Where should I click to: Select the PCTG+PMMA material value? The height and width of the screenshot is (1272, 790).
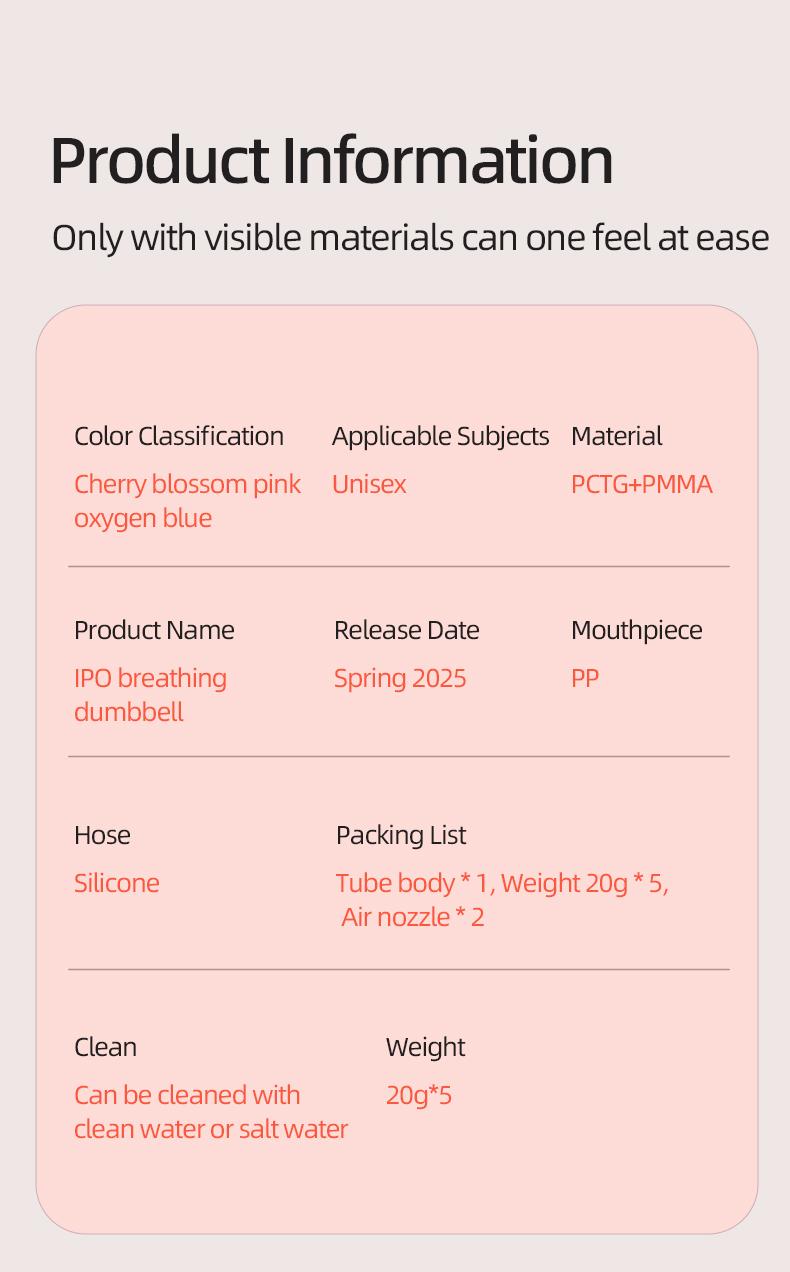[x=641, y=484]
